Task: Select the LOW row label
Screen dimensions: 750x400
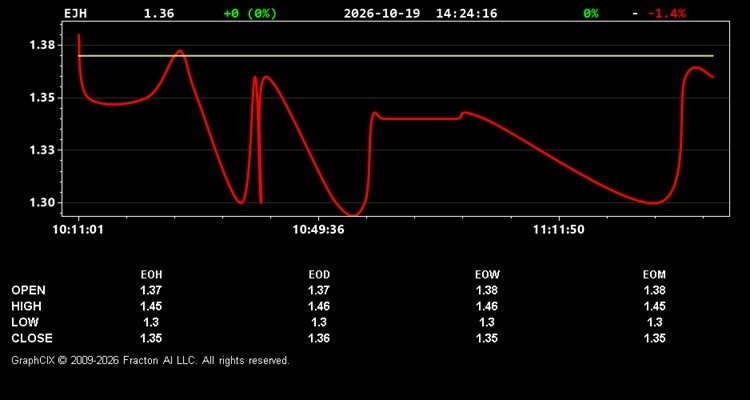Action: pos(25,322)
